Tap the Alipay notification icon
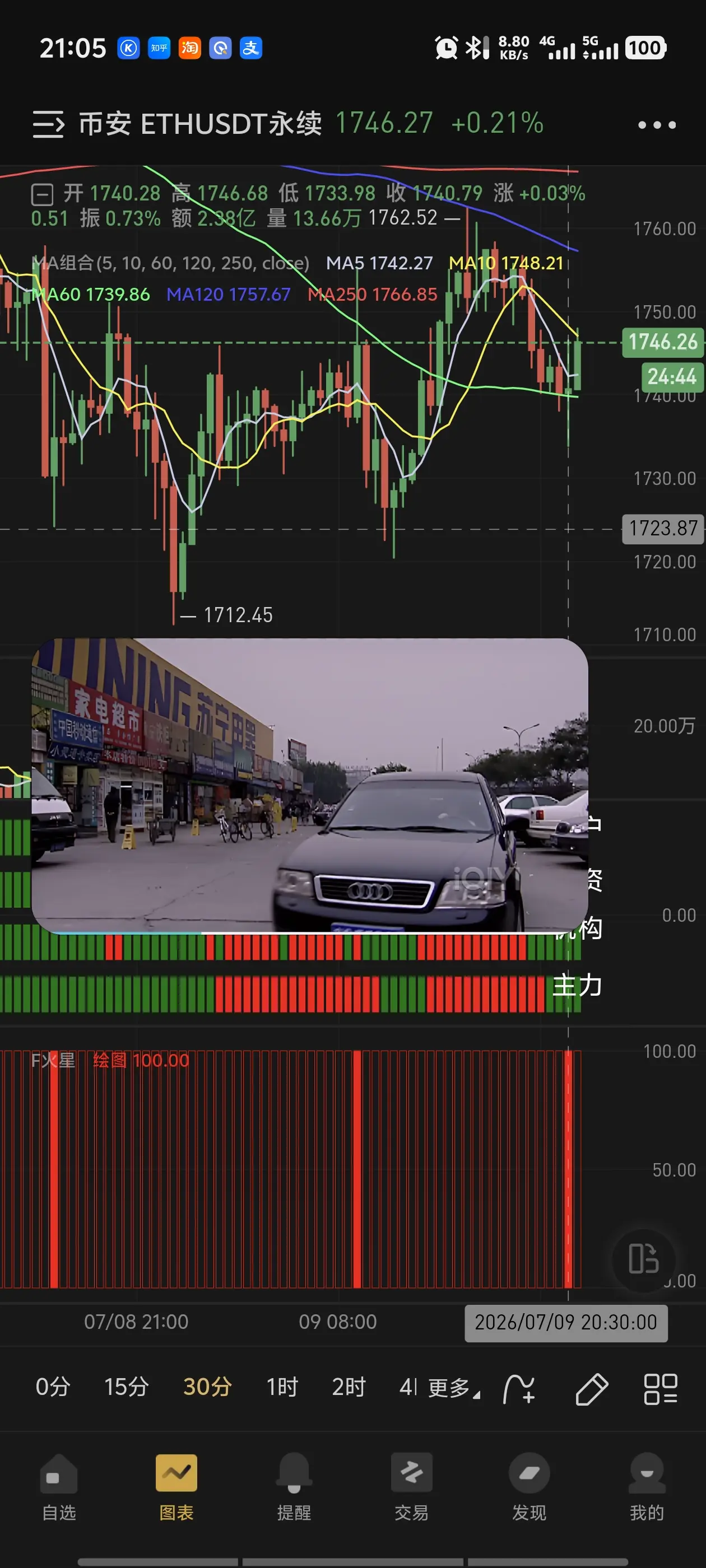The width and height of the screenshot is (706, 1568). point(251,48)
